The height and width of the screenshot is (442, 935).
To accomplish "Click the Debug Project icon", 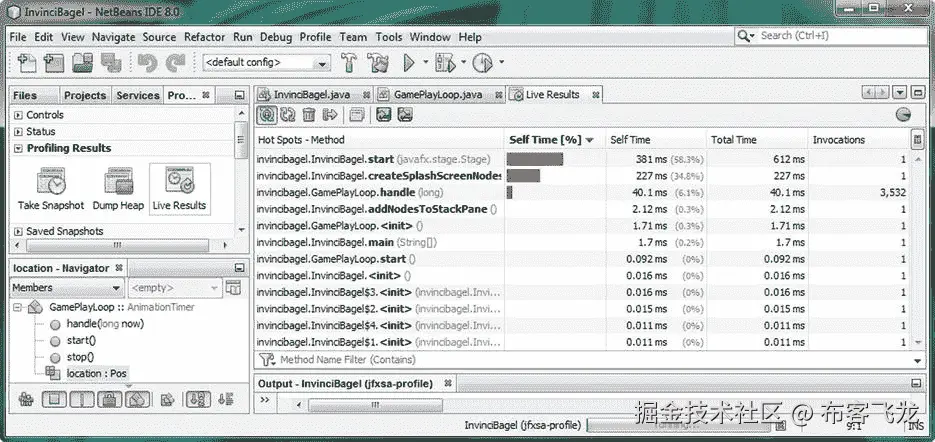I will click(x=444, y=62).
